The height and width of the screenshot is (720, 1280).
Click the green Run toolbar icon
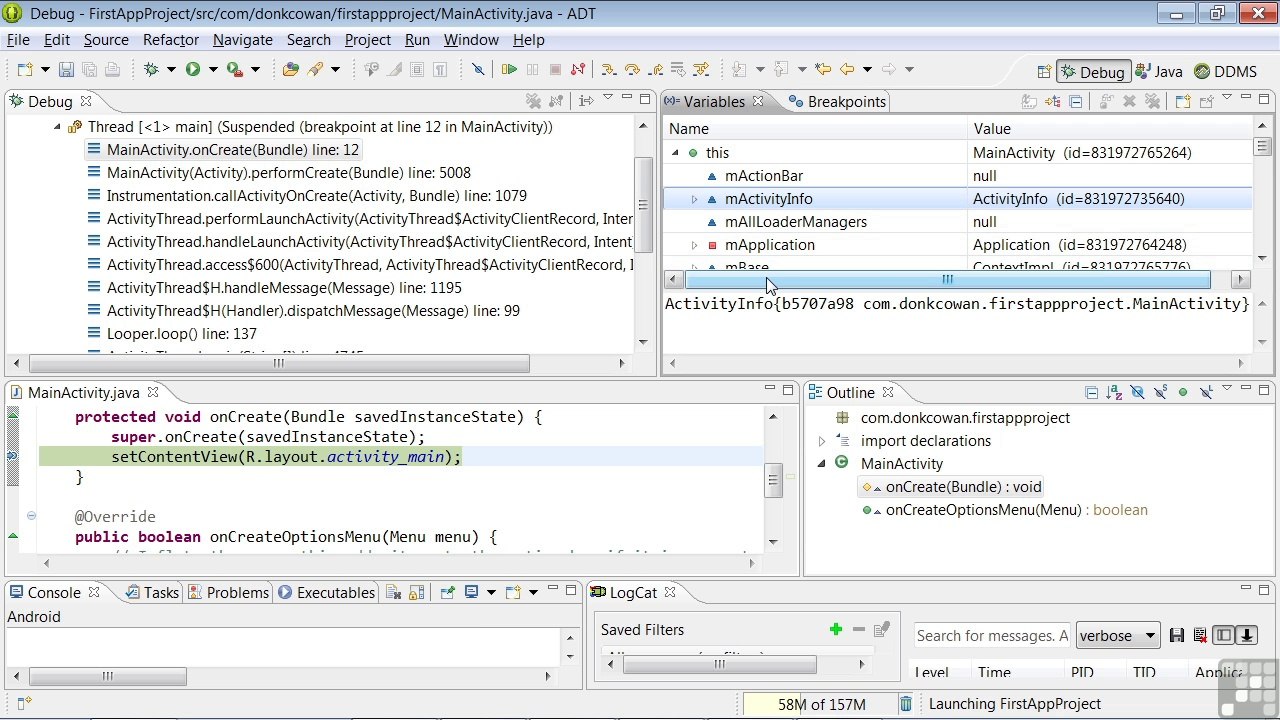coord(192,69)
